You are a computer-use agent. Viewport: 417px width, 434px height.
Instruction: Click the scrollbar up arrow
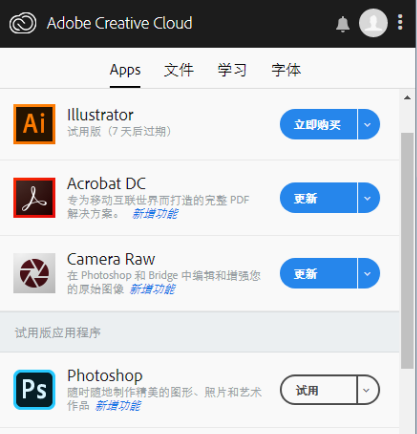click(407, 98)
